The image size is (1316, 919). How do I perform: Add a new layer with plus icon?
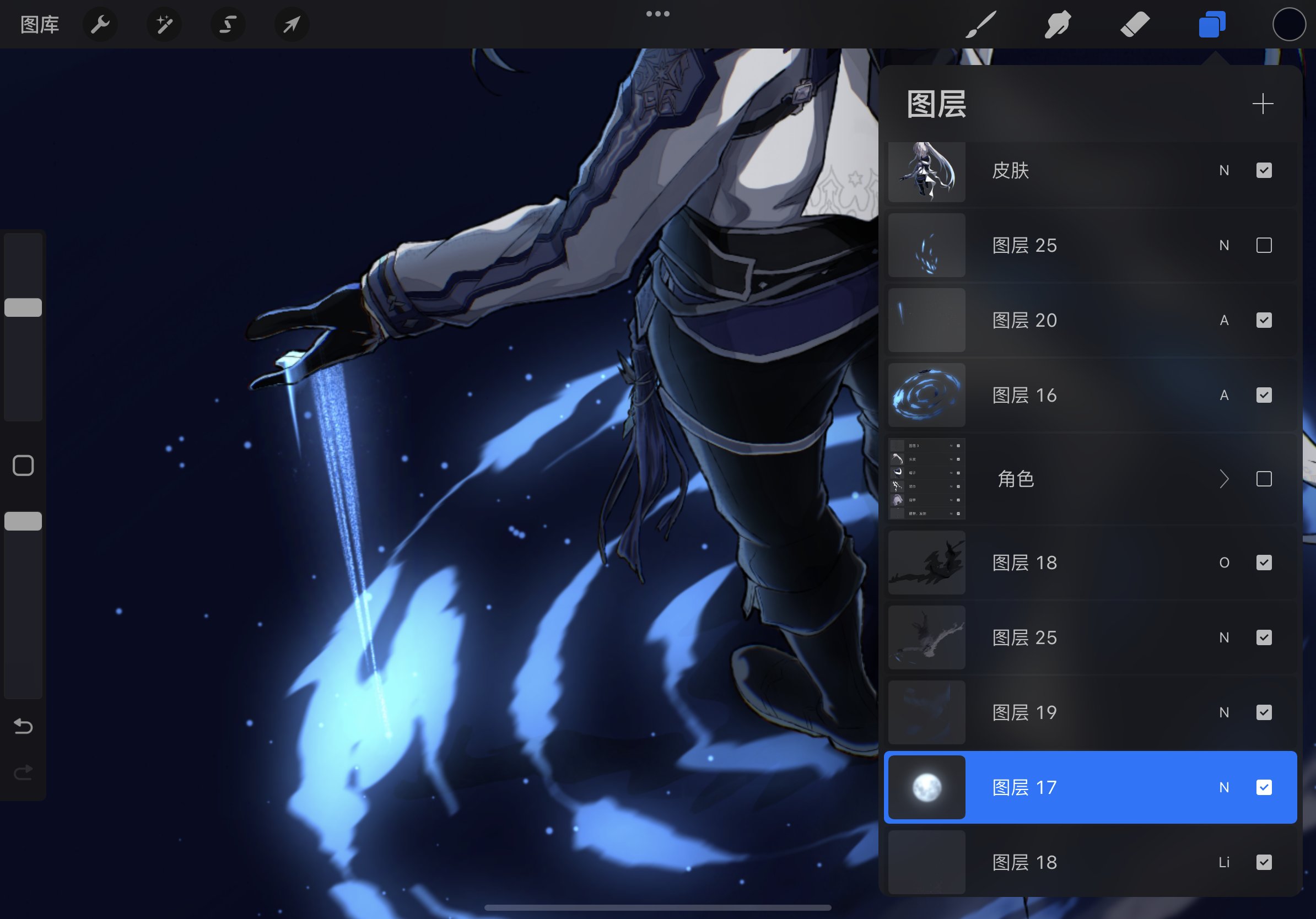point(1263,104)
